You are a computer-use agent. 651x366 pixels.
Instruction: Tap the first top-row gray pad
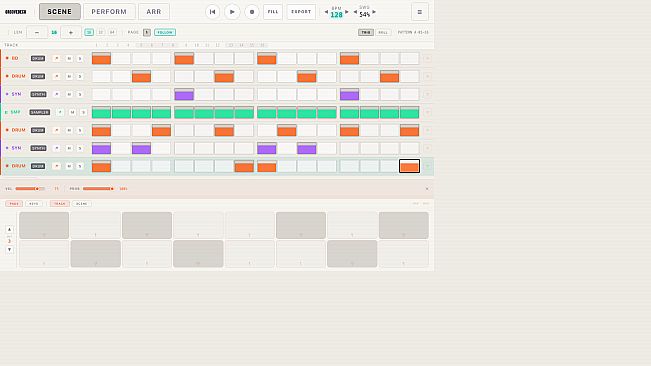point(44,225)
